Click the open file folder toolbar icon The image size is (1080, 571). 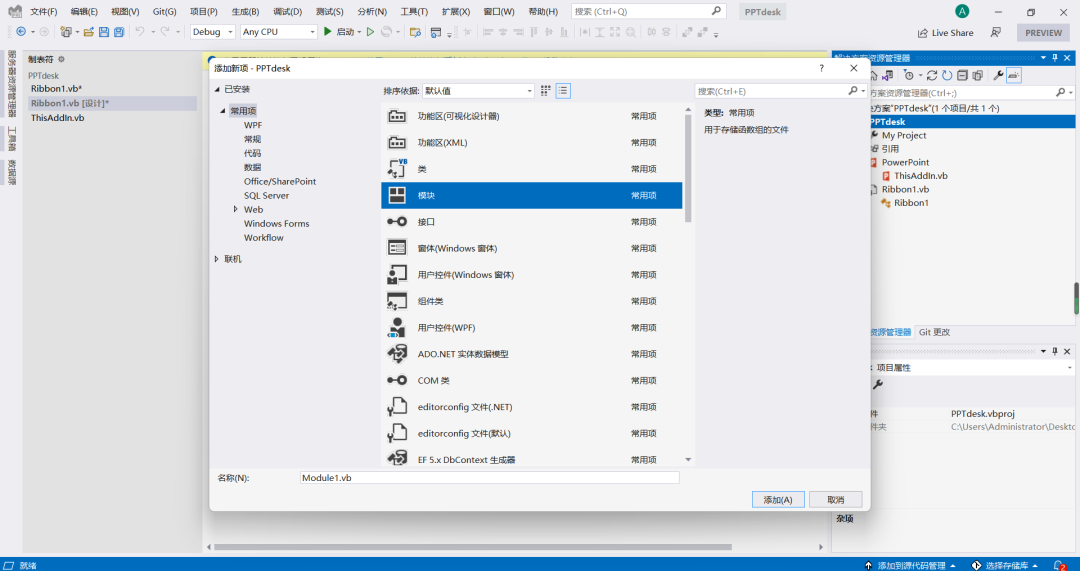(x=89, y=32)
